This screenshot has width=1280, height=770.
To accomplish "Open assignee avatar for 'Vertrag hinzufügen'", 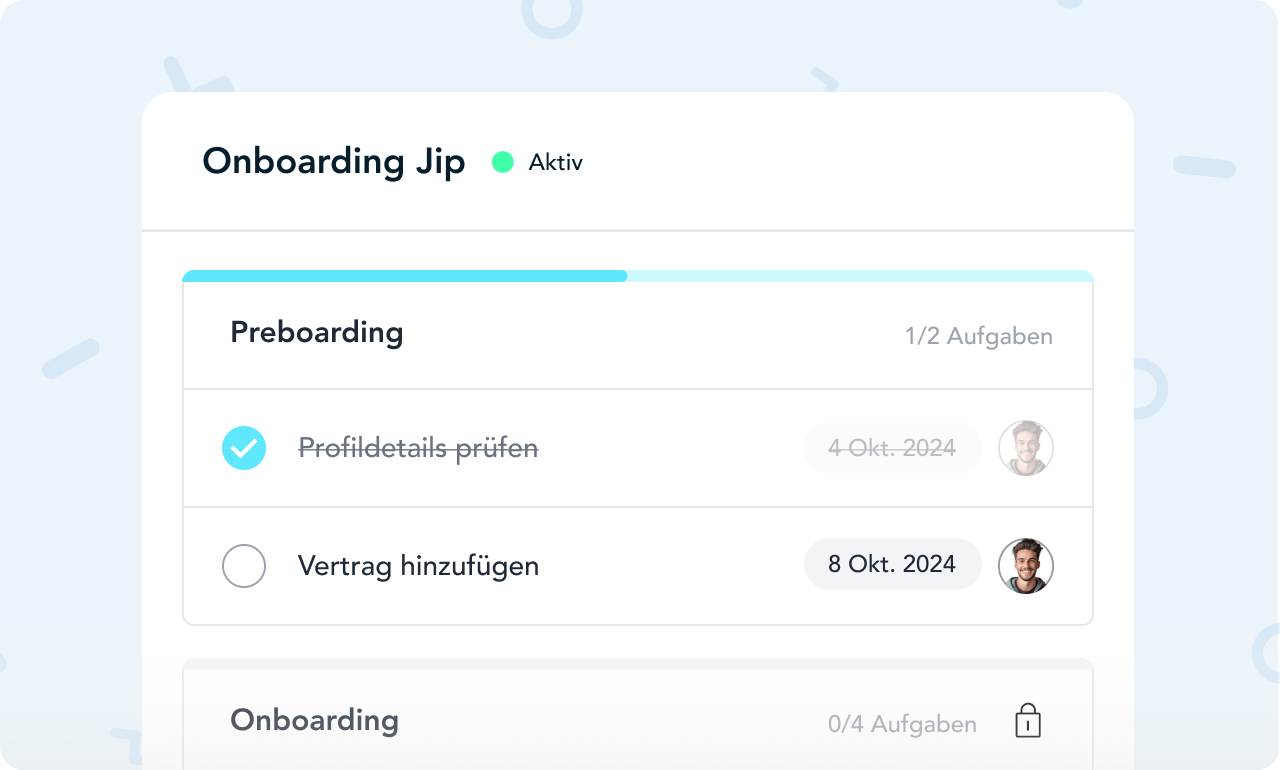I will [1026, 566].
